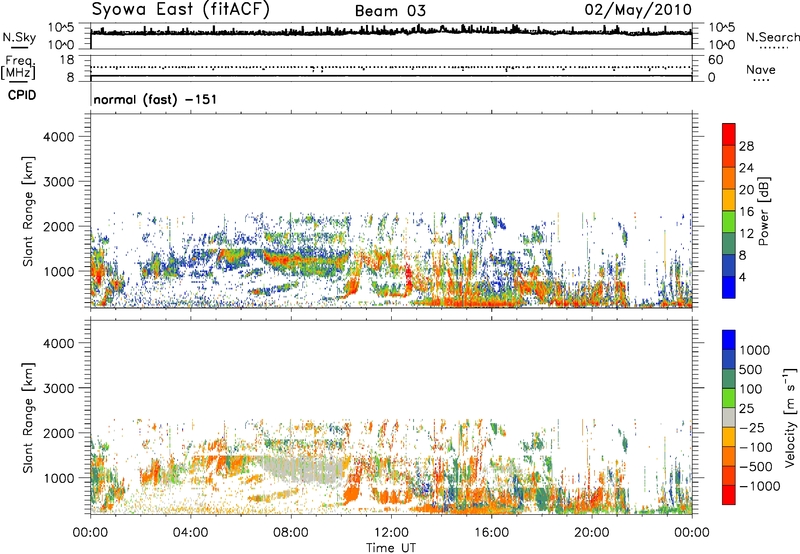Click the '16:00' time axis tick label
The width and height of the screenshot is (800, 554).
[491, 533]
